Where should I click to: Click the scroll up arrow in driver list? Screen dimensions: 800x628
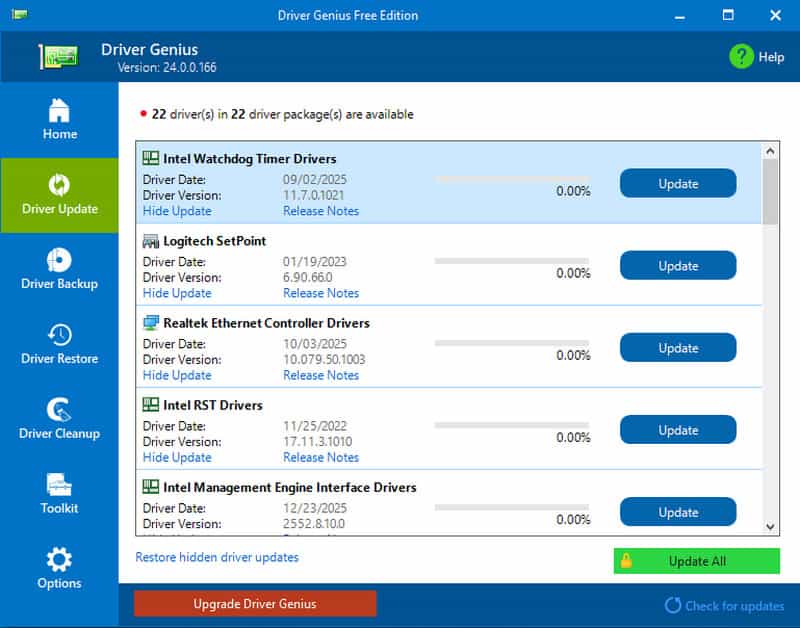pyautogui.click(x=770, y=151)
